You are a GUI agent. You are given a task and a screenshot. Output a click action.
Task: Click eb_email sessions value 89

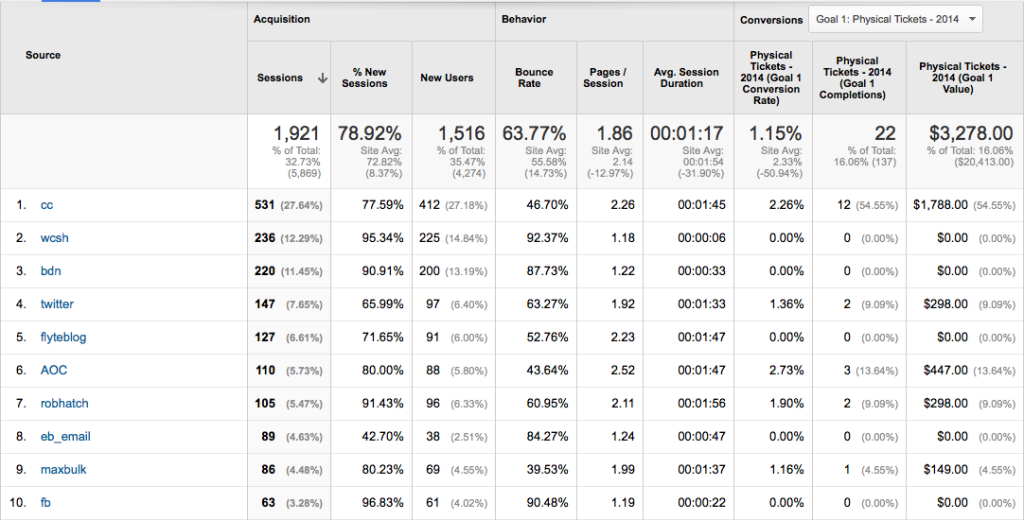click(268, 436)
